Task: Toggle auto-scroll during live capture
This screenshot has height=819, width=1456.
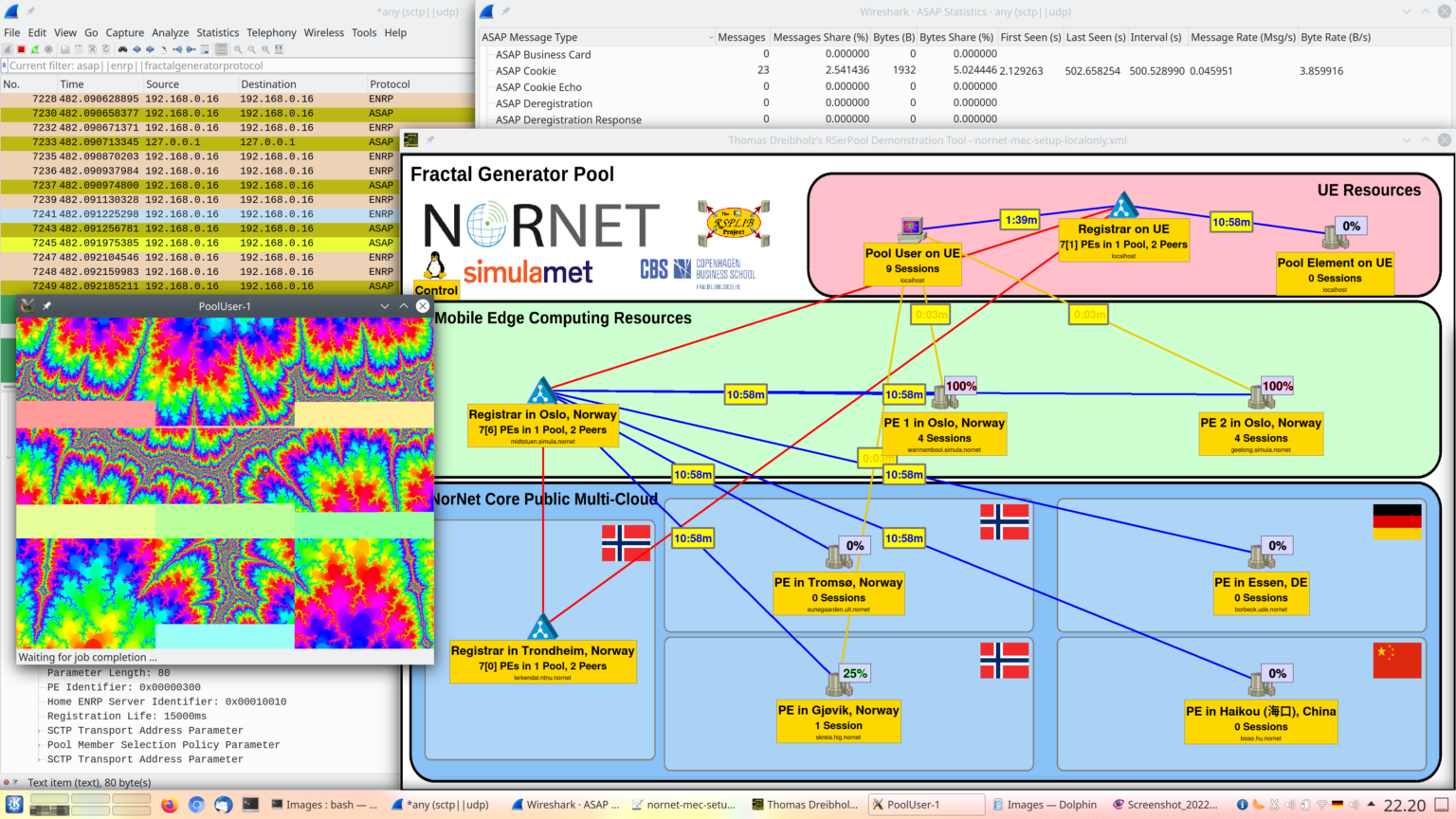Action: (x=205, y=49)
